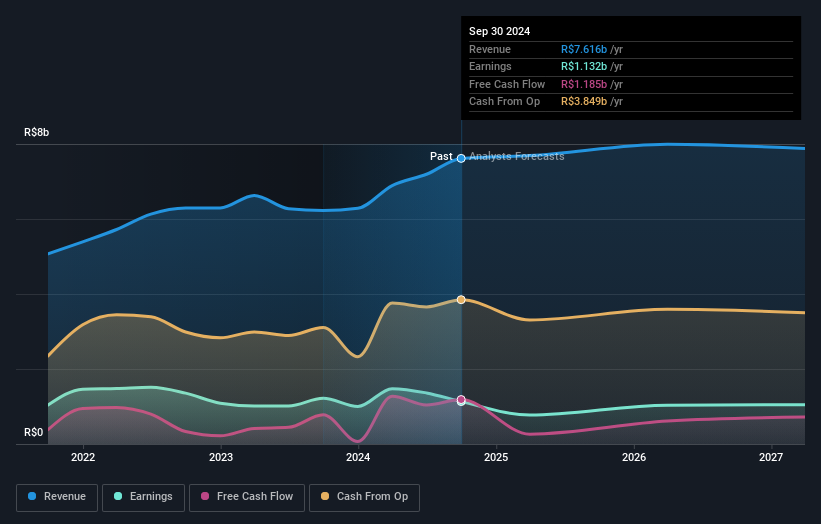Click the blue Revenue data point marker
Image resolution: width=821 pixels, height=524 pixels.
461,159
